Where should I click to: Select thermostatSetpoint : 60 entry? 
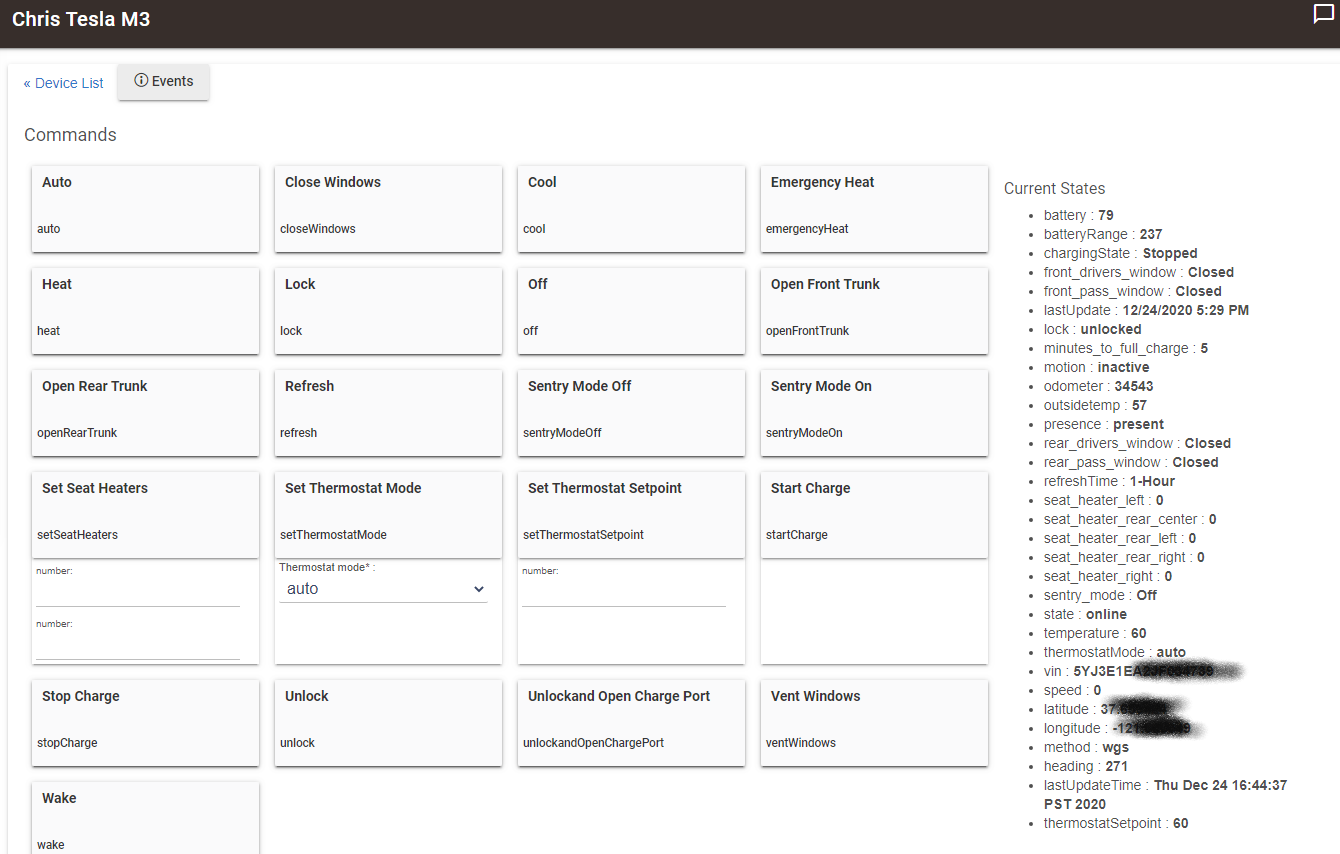[1116, 823]
